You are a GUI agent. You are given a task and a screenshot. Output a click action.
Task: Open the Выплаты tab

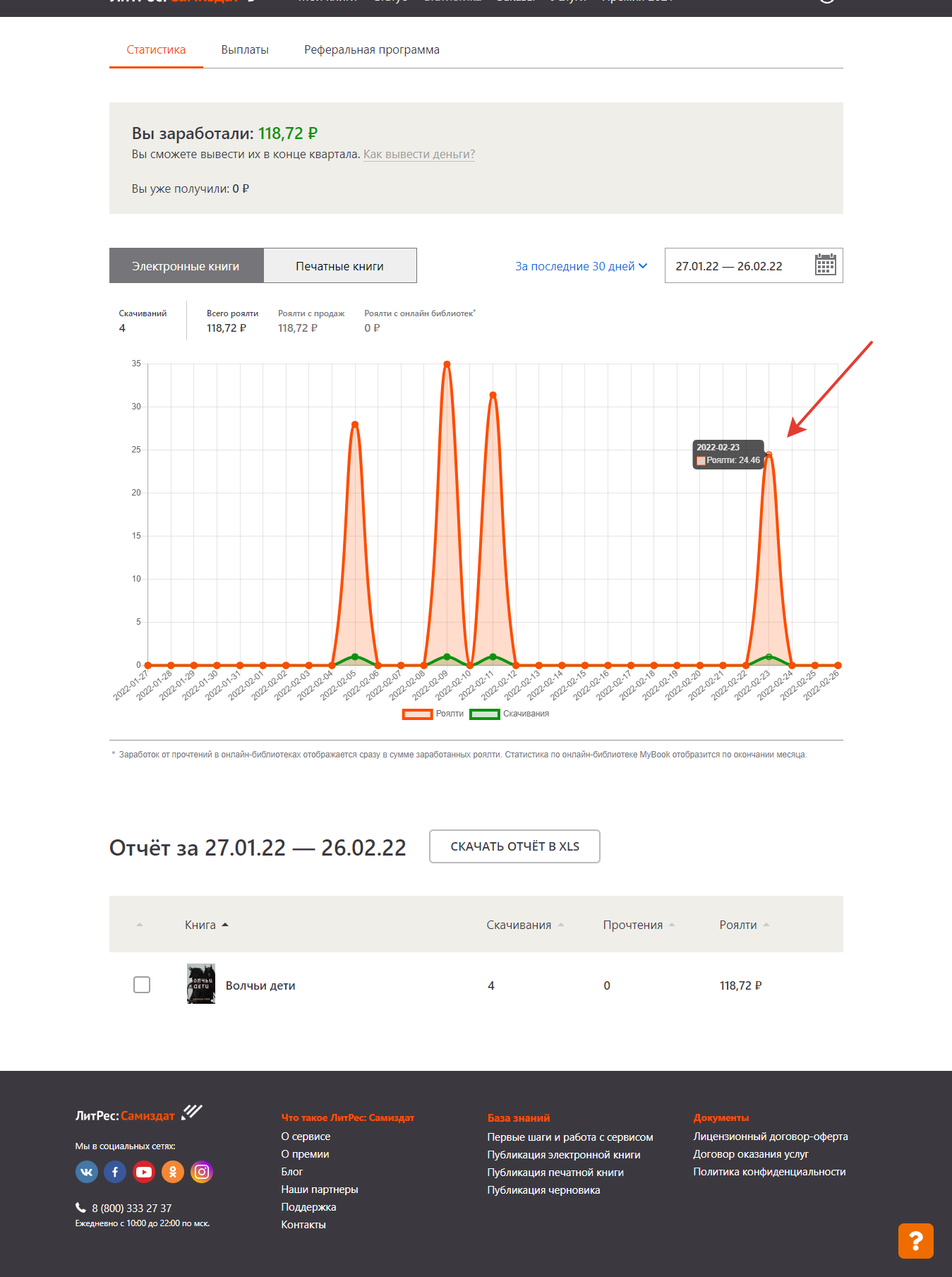[x=245, y=50]
